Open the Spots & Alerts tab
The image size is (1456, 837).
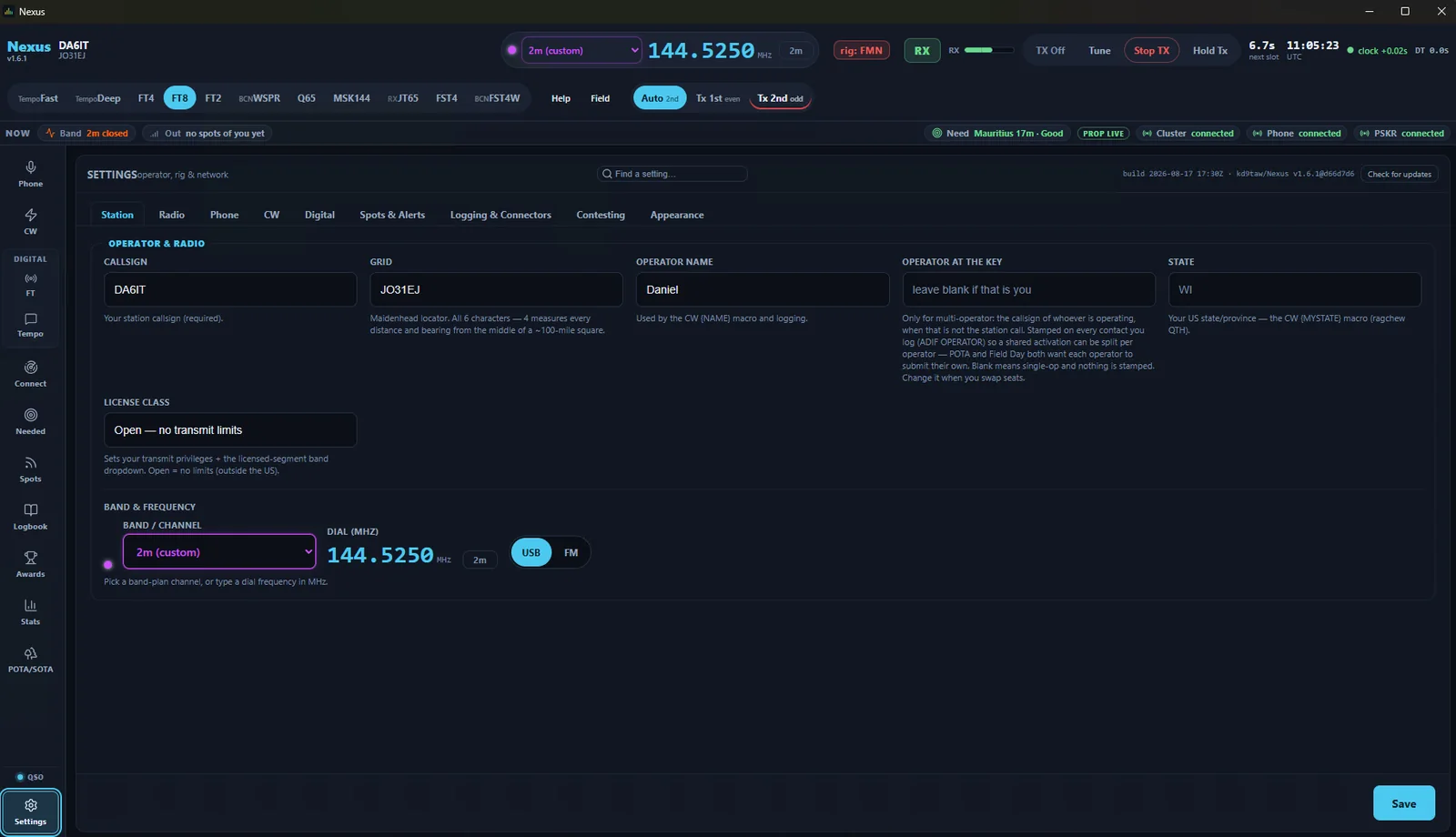392,215
